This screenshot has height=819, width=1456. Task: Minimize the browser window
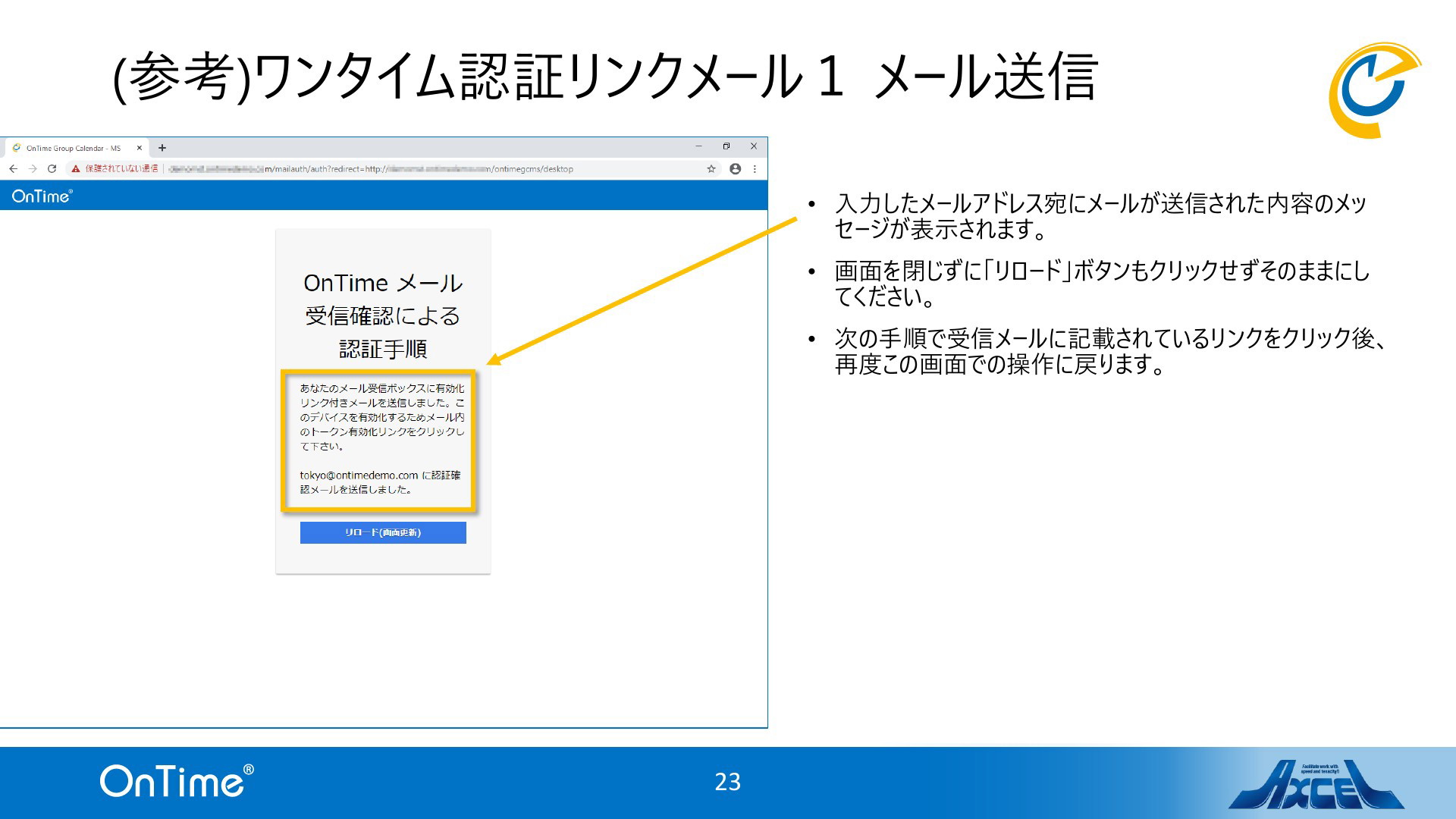[698, 146]
